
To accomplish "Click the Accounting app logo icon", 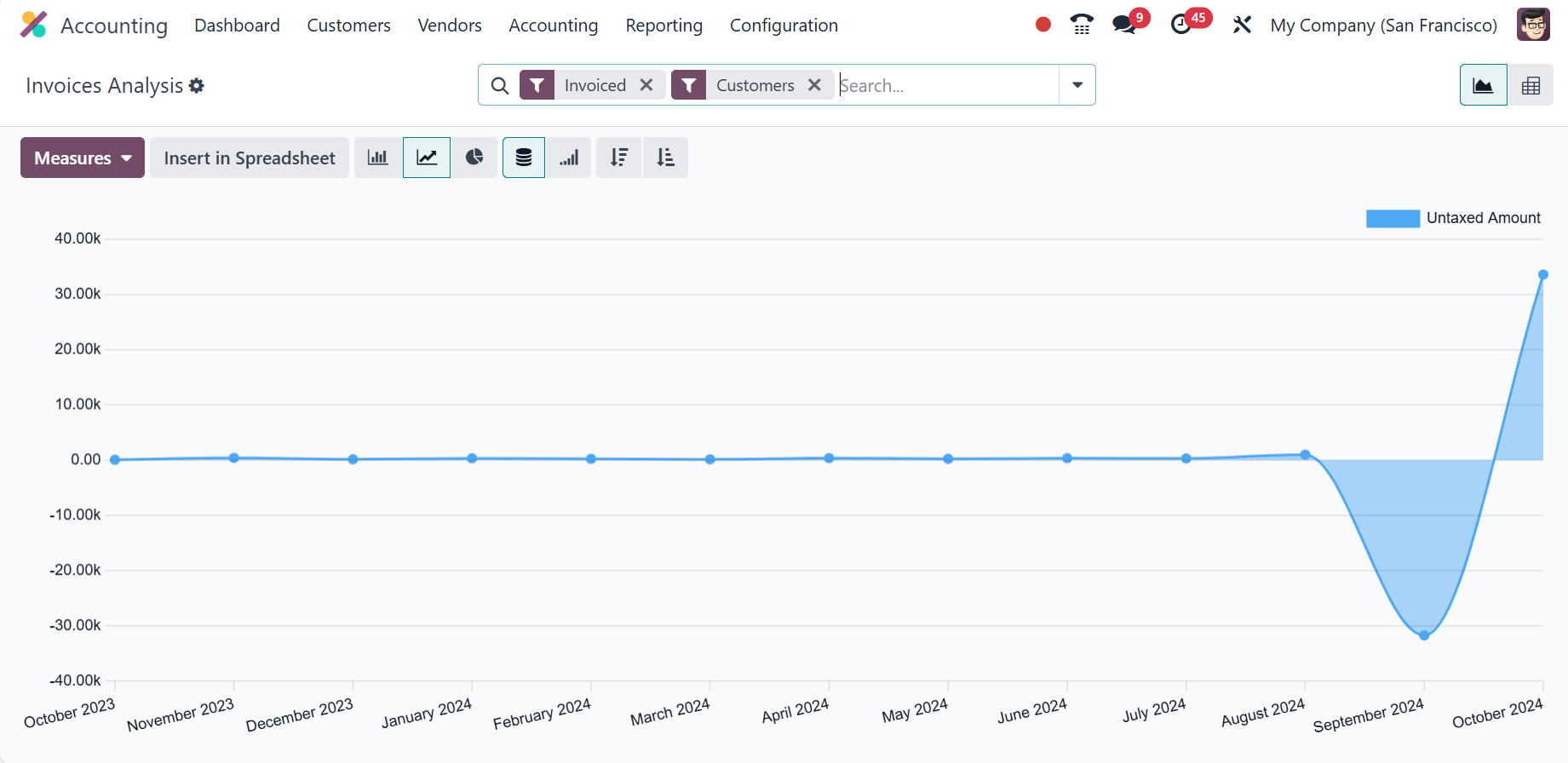I will tap(33, 25).
